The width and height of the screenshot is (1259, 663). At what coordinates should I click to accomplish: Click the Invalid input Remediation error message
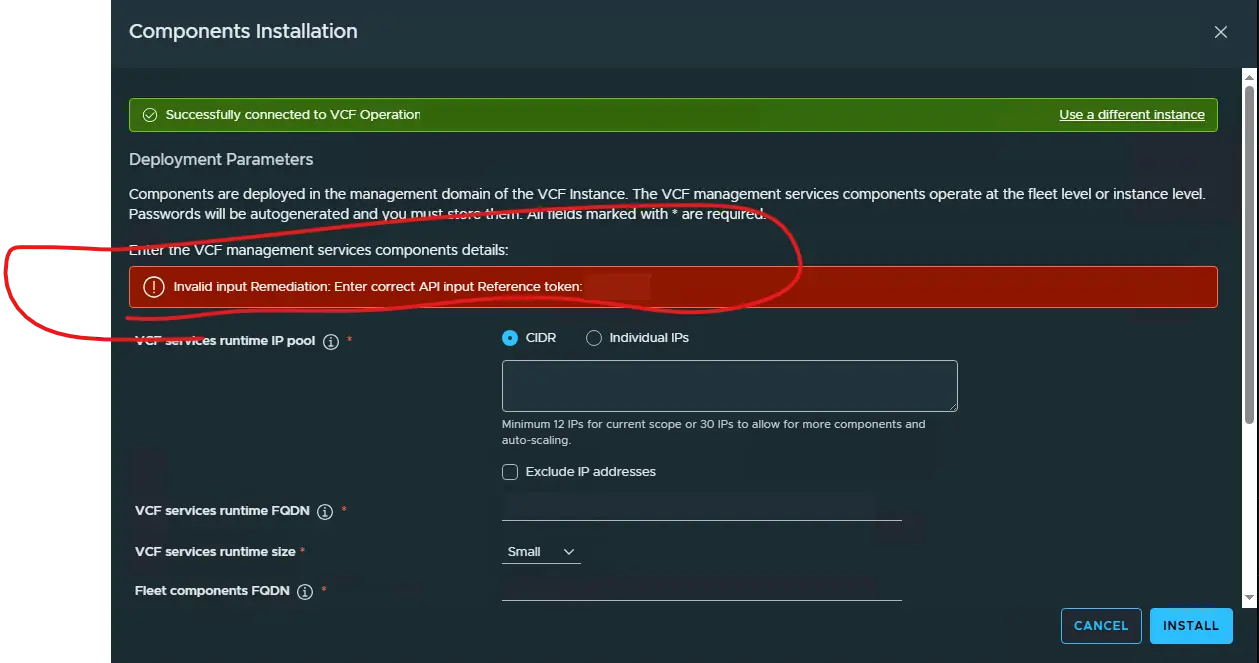point(378,287)
